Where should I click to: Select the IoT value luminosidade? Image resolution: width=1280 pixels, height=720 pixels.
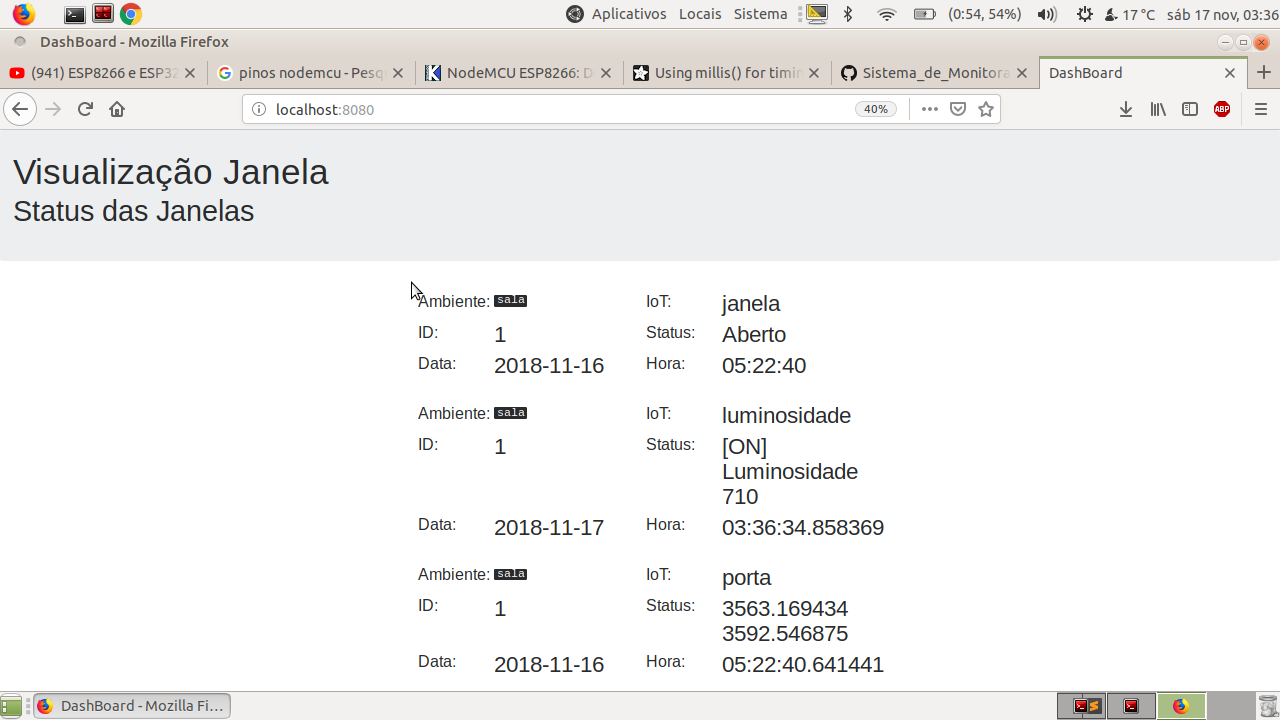[786, 415]
